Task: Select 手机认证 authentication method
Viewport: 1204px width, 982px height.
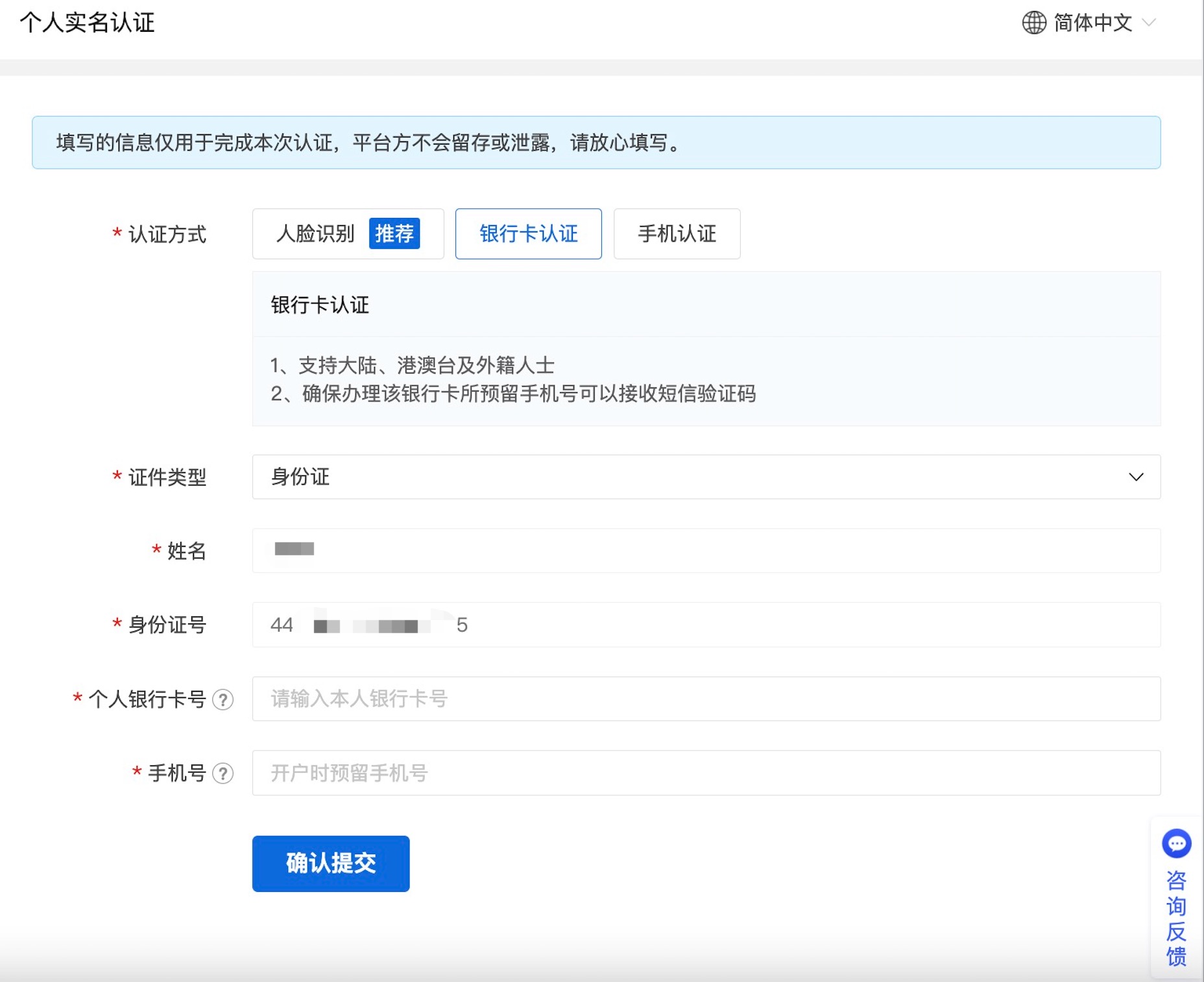Action: tap(677, 234)
